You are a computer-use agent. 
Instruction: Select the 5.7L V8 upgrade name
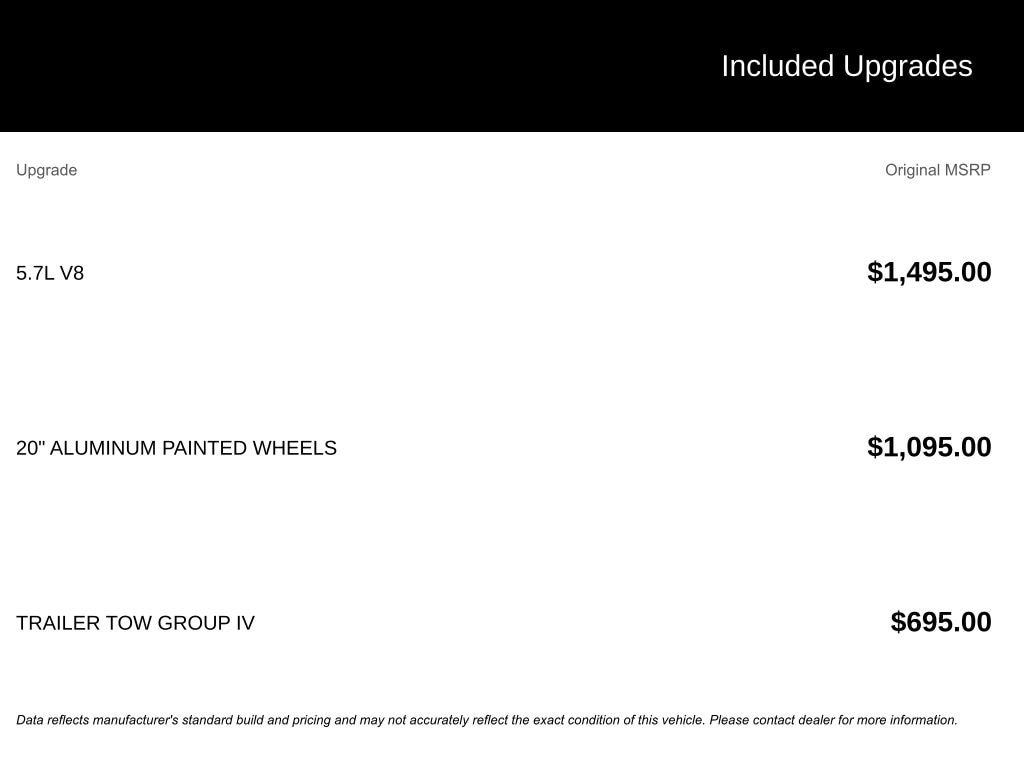[50, 273]
